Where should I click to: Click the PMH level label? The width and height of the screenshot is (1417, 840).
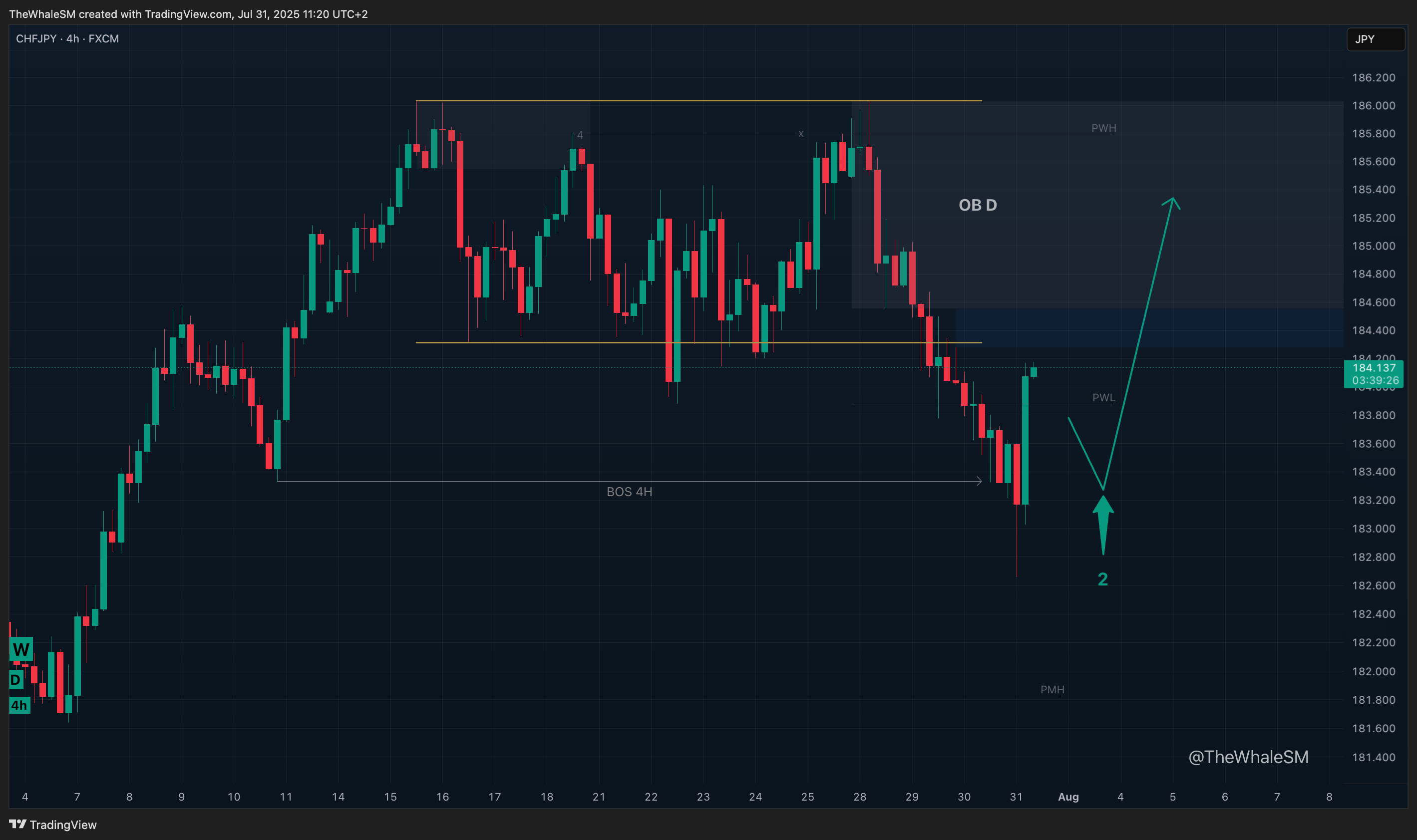(1052, 689)
